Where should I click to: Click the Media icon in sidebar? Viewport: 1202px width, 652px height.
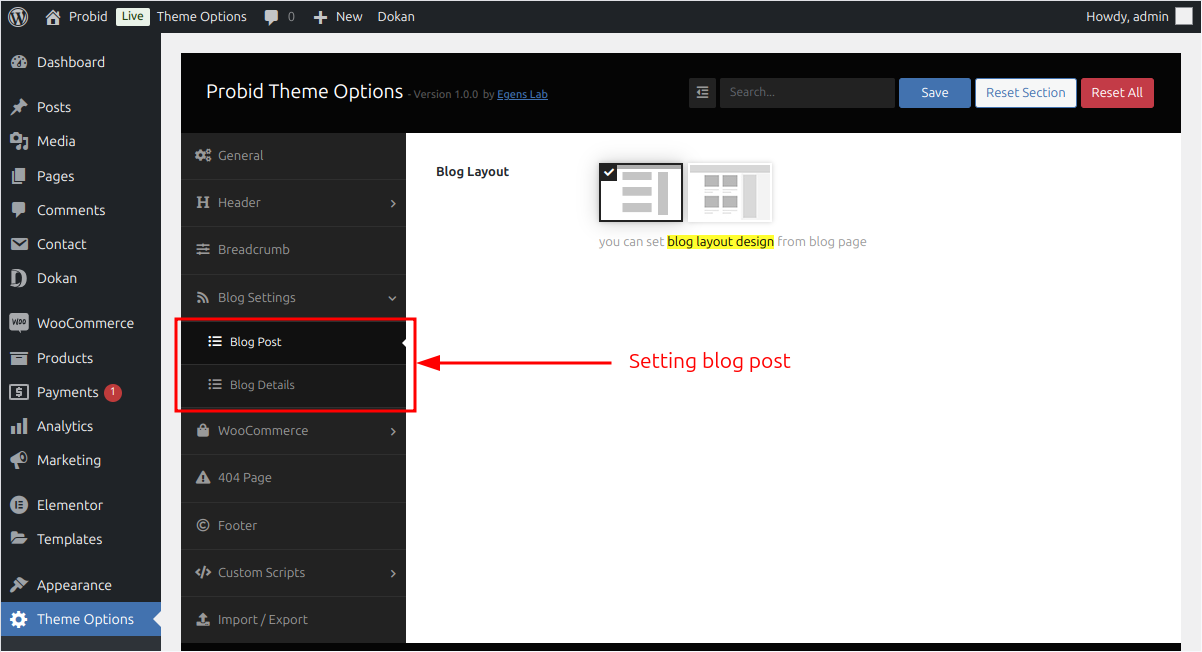(19, 141)
